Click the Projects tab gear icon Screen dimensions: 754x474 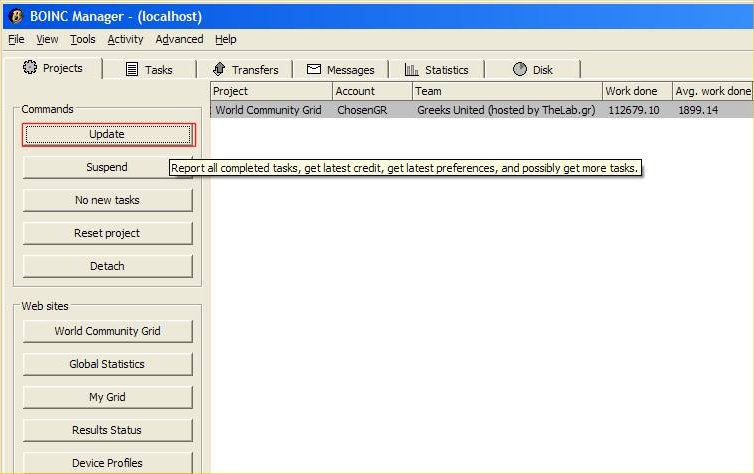pyautogui.click(x=30, y=67)
